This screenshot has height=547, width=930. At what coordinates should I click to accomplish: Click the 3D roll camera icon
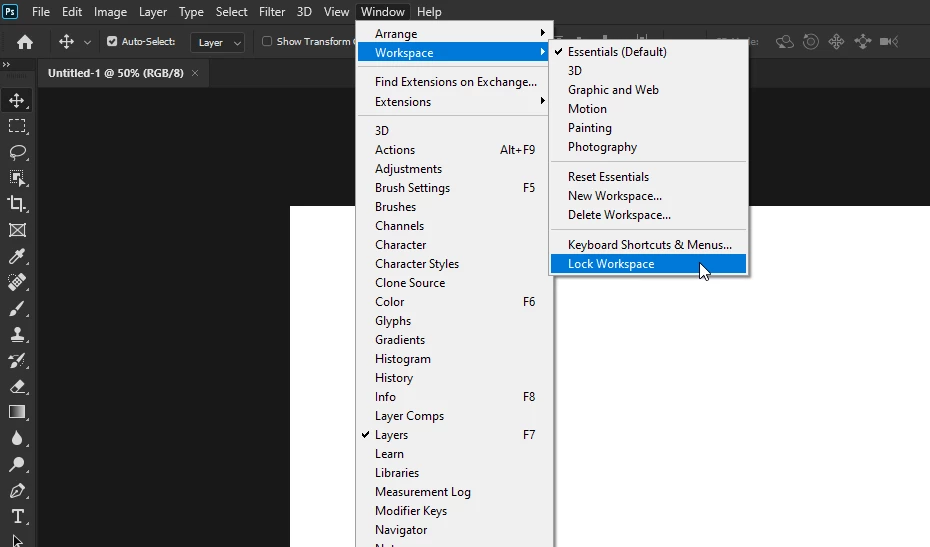[x=810, y=42]
